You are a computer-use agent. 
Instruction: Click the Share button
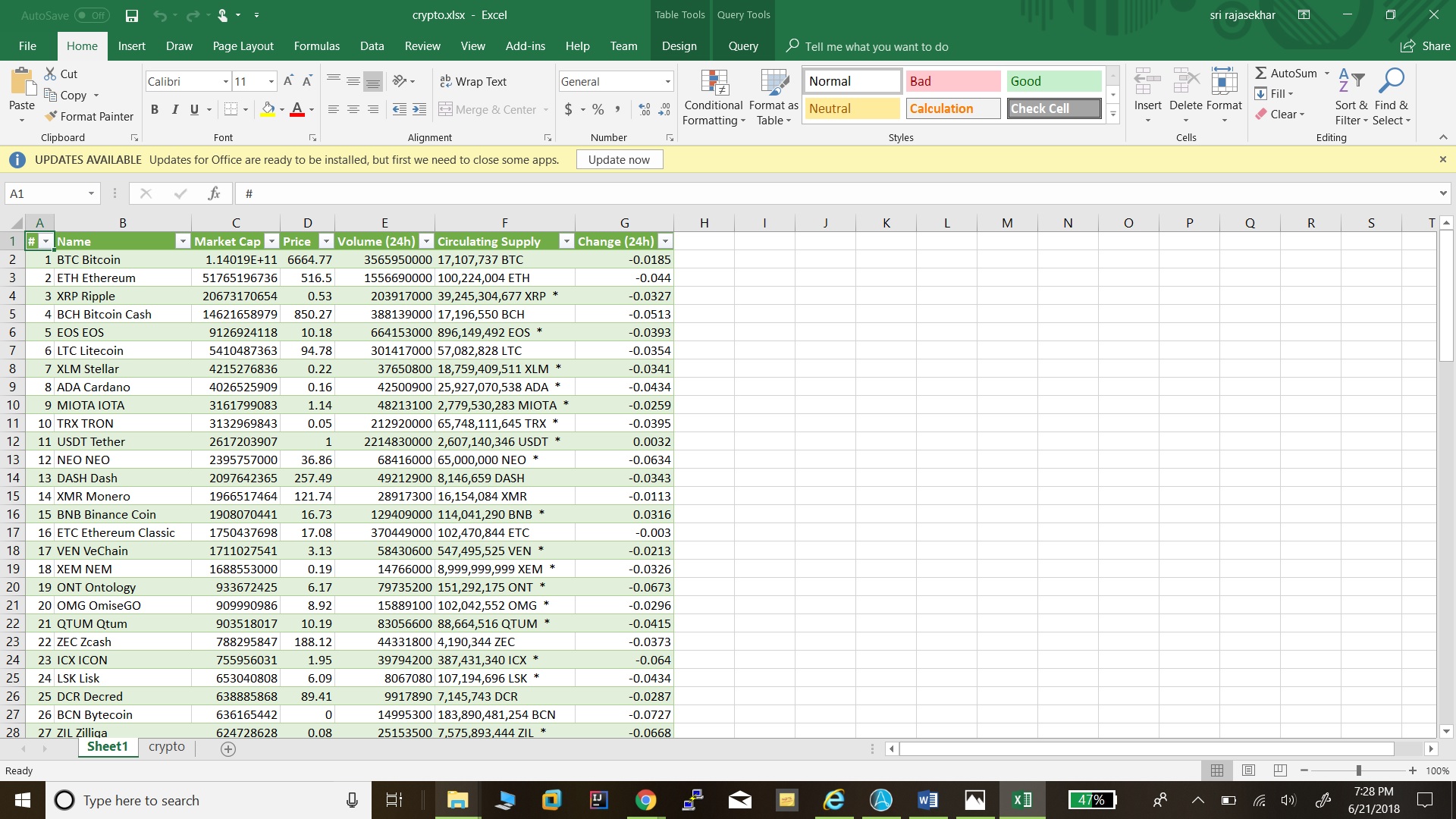[x=1426, y=46]
